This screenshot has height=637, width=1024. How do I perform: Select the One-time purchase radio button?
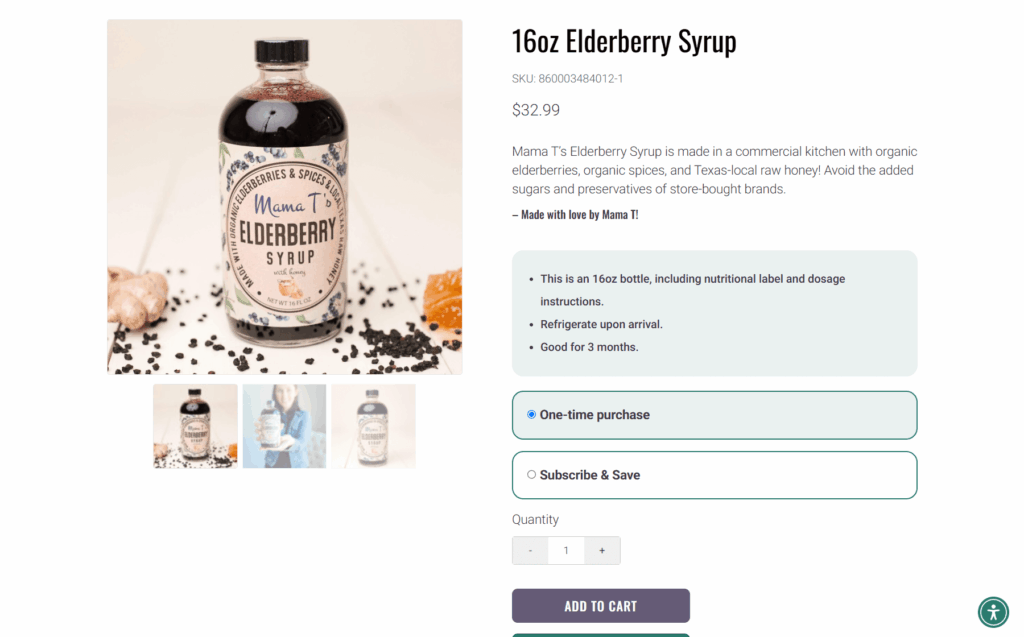[x=532, y=414]
